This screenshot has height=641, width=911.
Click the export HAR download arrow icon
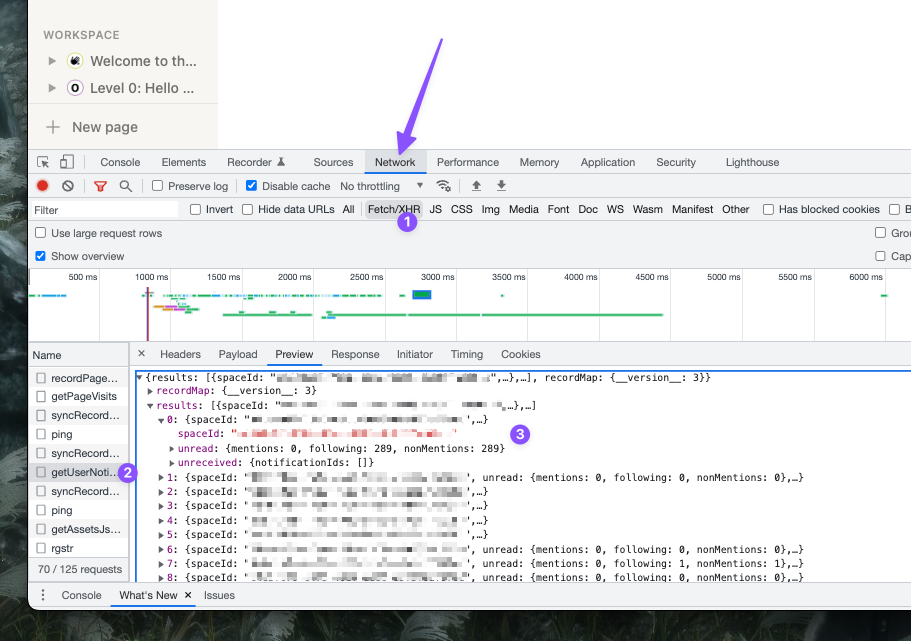tap(501, 186)
